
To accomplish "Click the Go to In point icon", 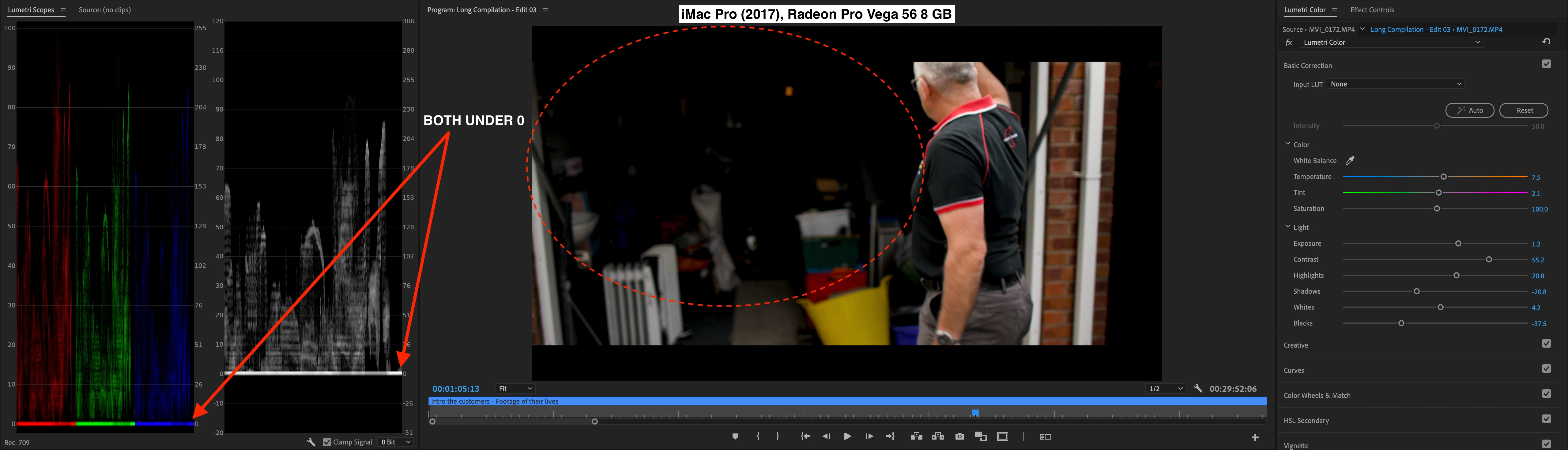I will coord(805,437).
